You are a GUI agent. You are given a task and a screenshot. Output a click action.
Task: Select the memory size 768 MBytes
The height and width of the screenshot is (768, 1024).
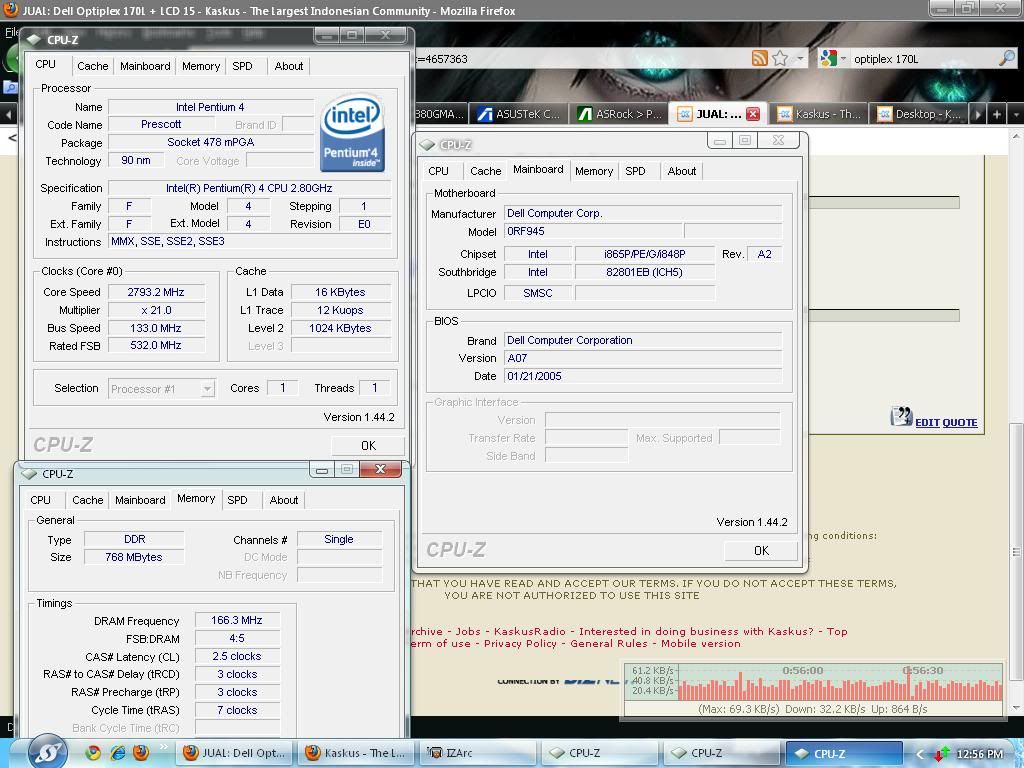click(x=134, y=557)
